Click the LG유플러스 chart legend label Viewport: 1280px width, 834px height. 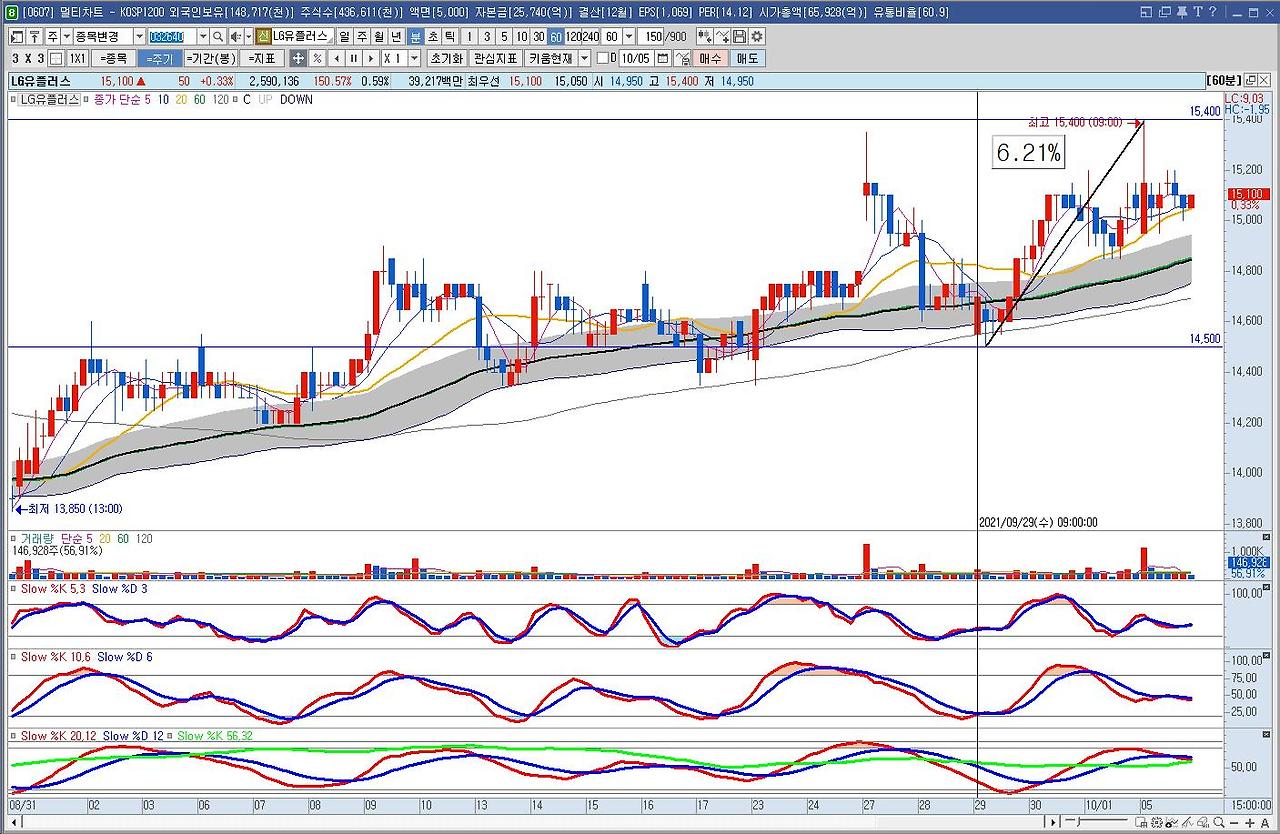(47, 100)
